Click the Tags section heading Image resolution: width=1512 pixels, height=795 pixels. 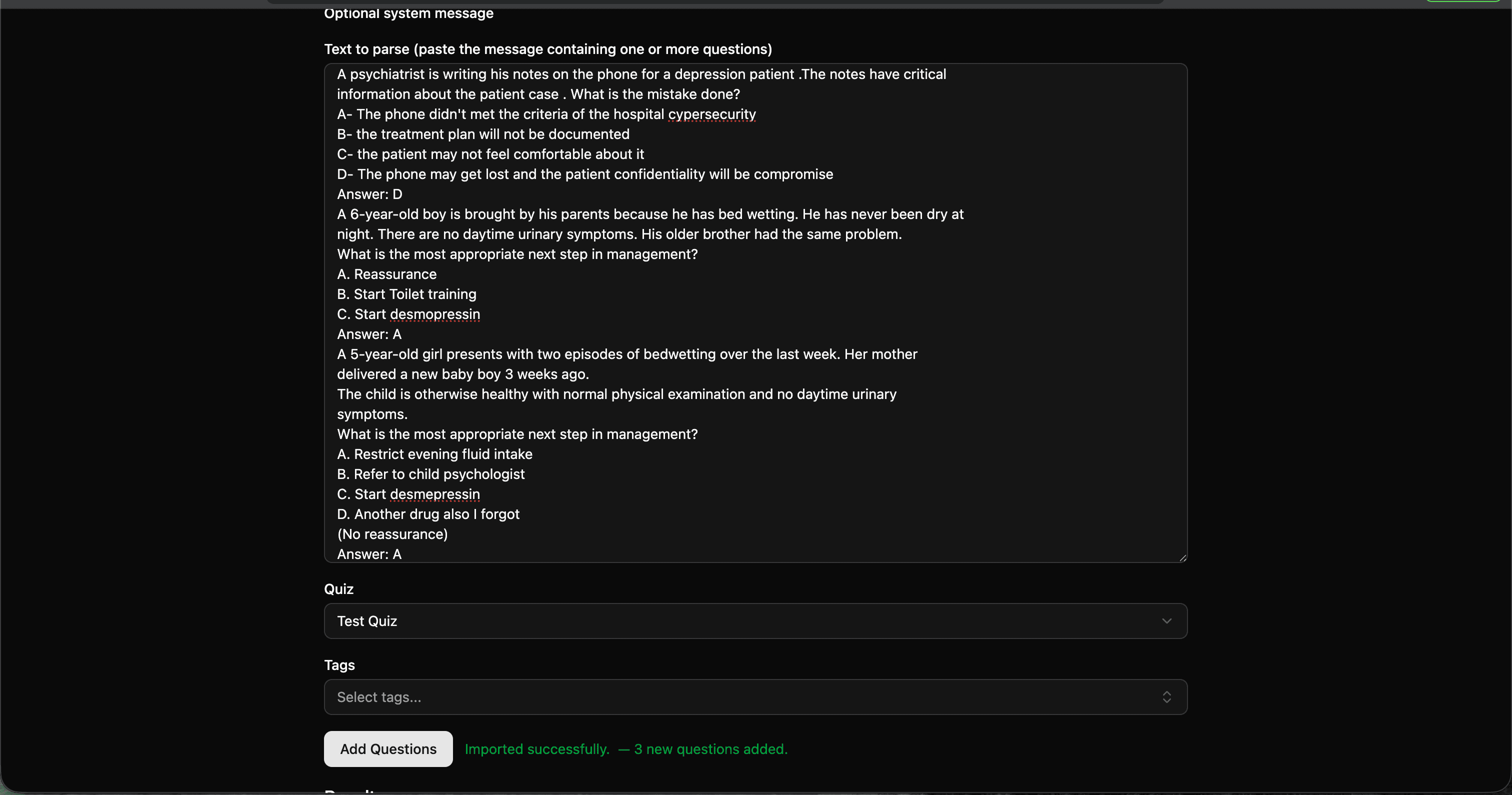(x=339, y=664)
